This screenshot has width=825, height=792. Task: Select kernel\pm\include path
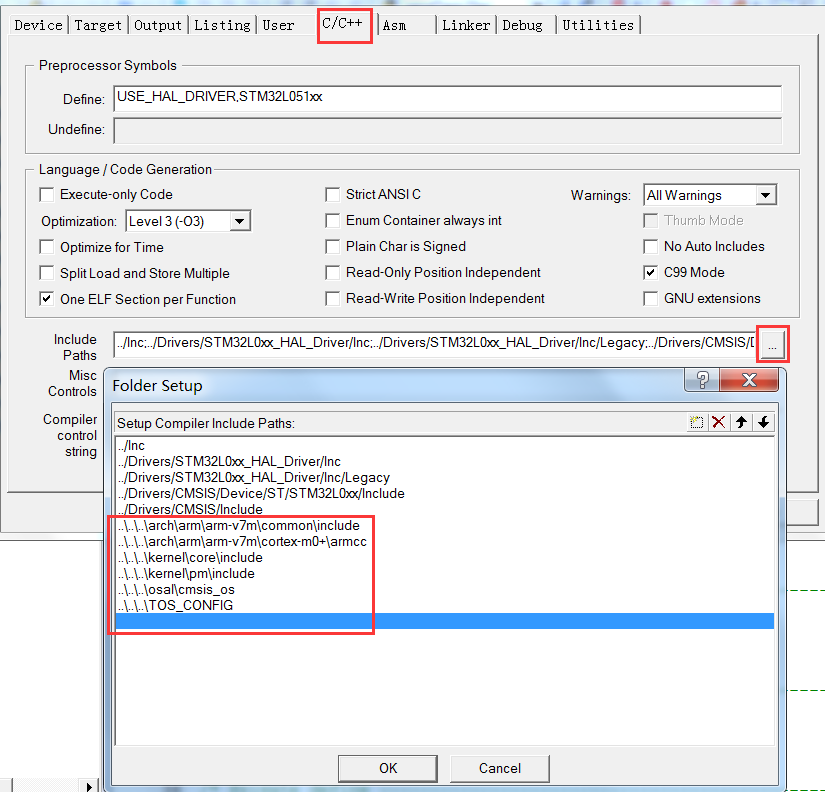445,574
